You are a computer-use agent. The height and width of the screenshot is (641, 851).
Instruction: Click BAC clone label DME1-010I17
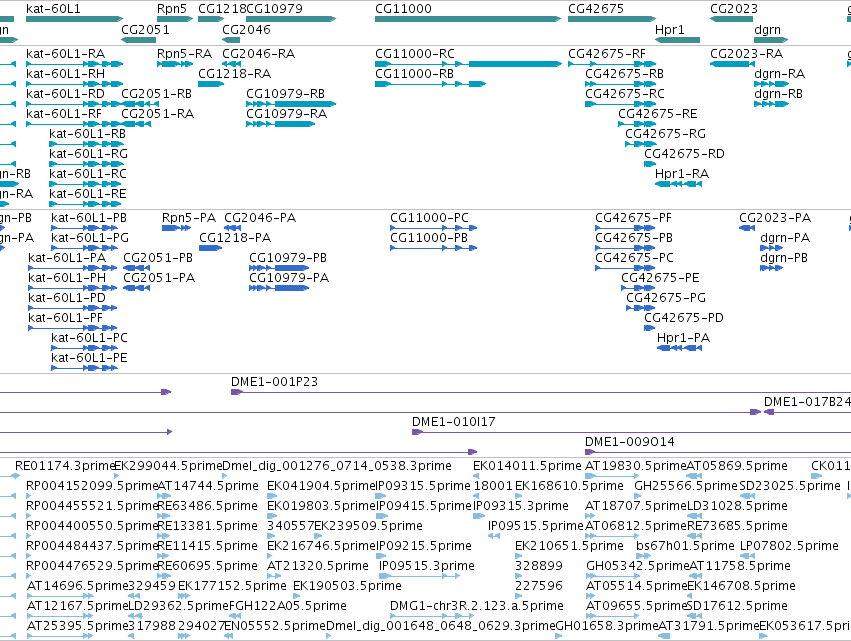[454, 422]
